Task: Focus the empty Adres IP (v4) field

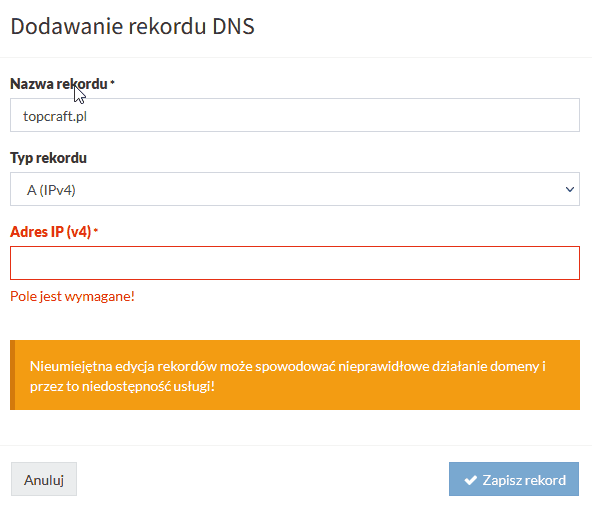Action: coord(295,263)
